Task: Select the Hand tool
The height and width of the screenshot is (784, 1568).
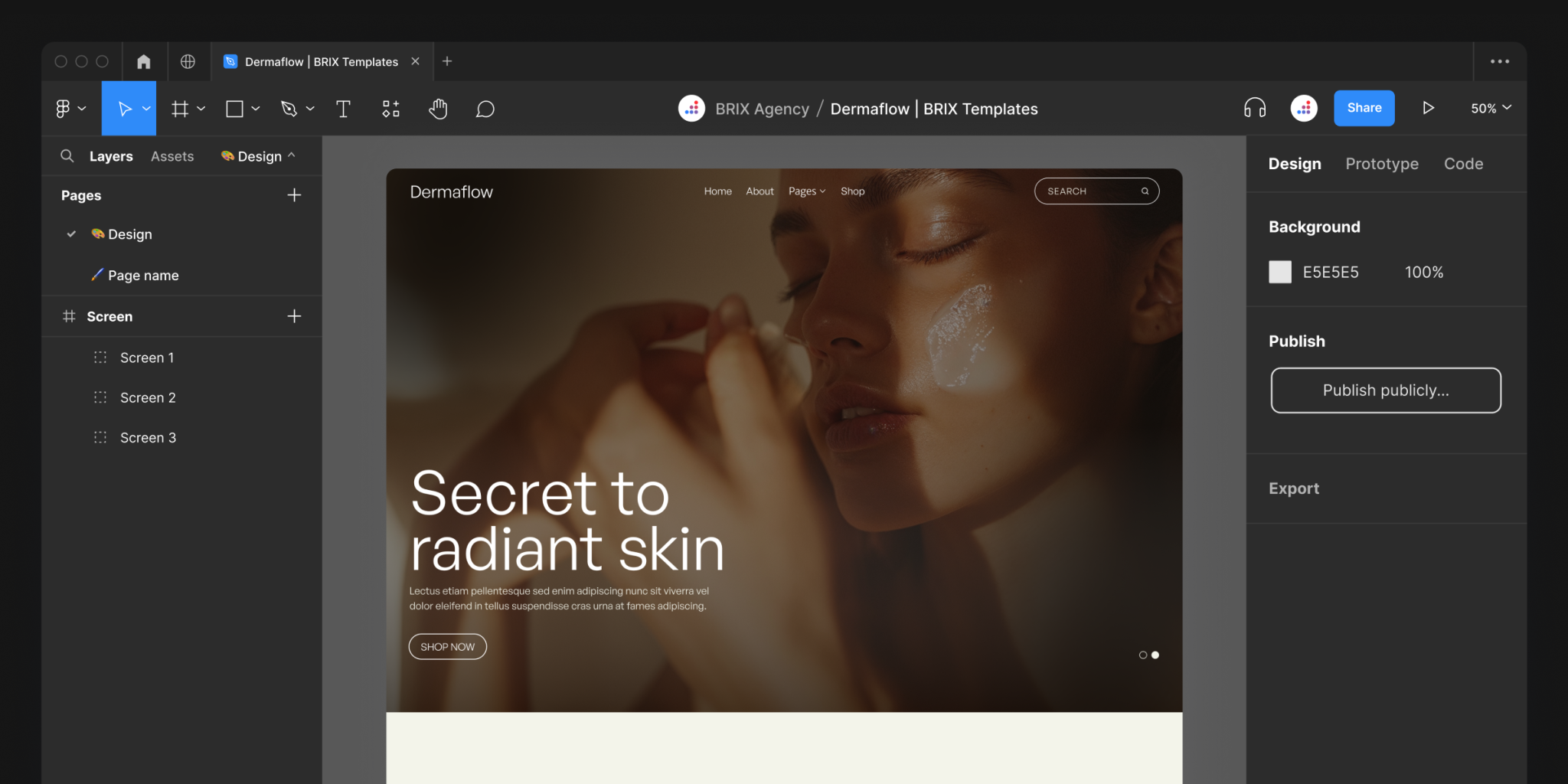Action: (438, 108)
